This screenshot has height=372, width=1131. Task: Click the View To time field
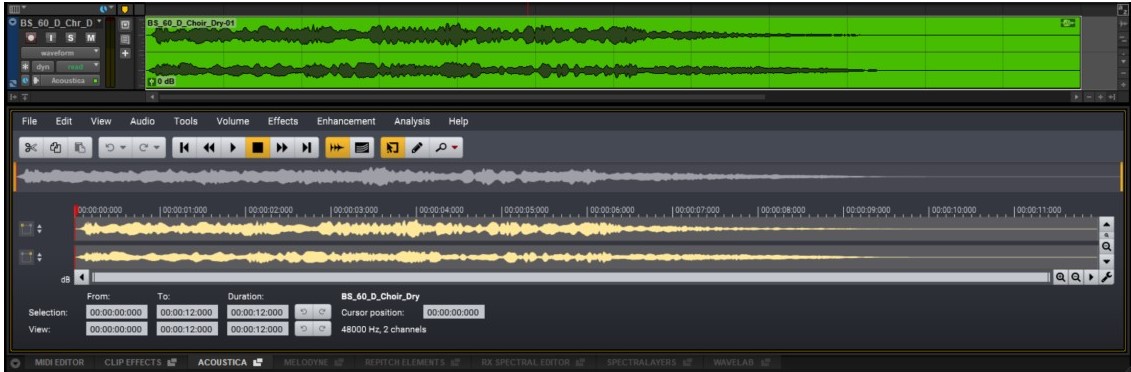tap(187, 329)
